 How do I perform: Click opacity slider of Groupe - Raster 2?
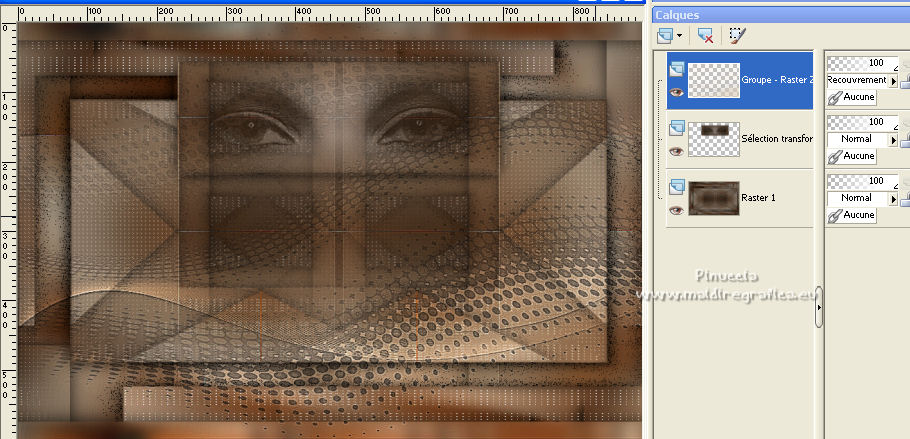click(862, 63)
